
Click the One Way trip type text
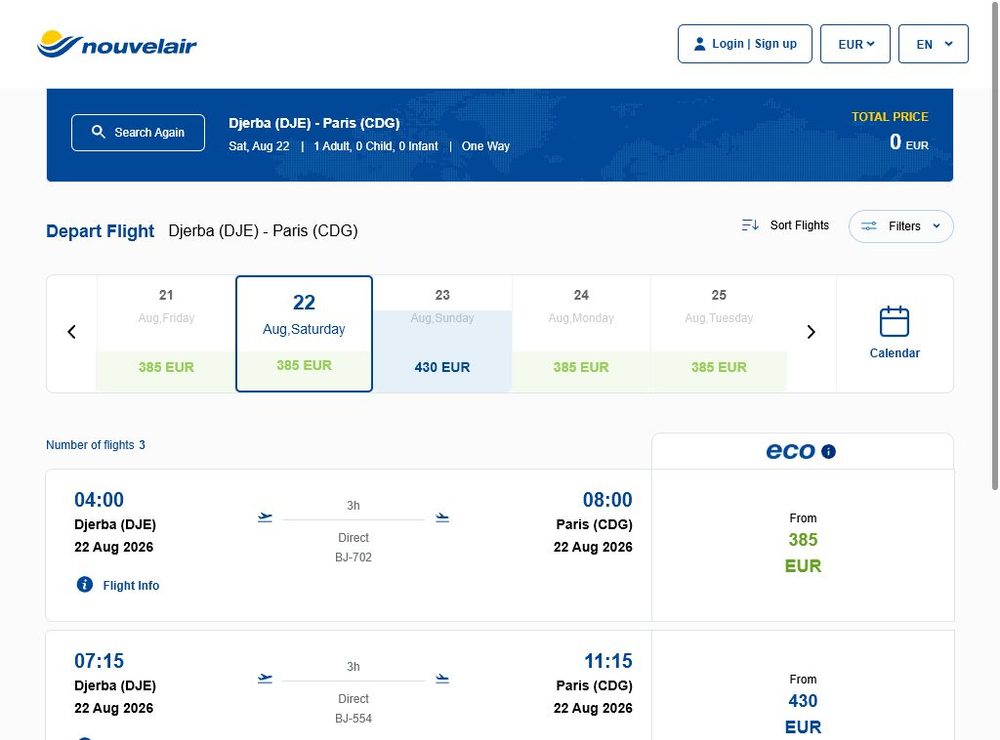point(485,146)
